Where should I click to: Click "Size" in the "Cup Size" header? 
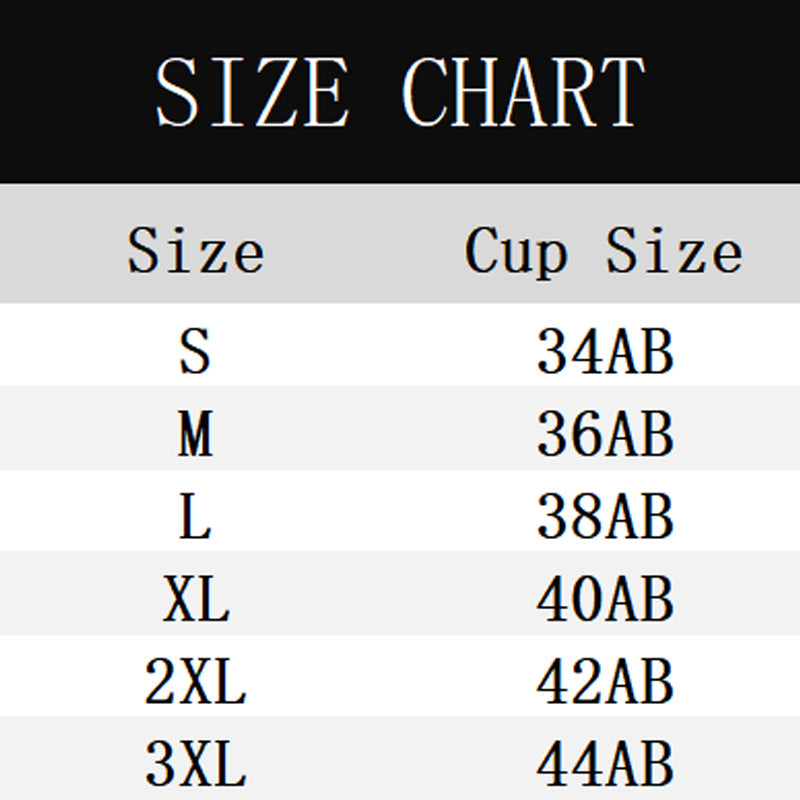pos(674,250)
